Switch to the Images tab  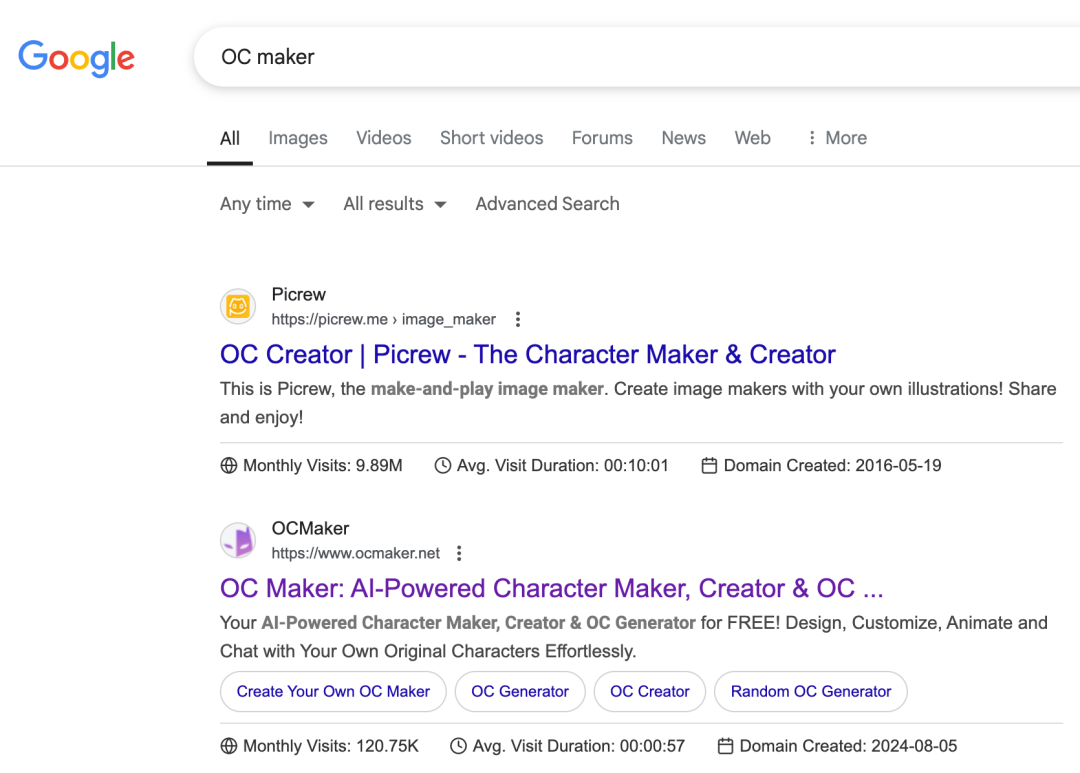(298, 138)
